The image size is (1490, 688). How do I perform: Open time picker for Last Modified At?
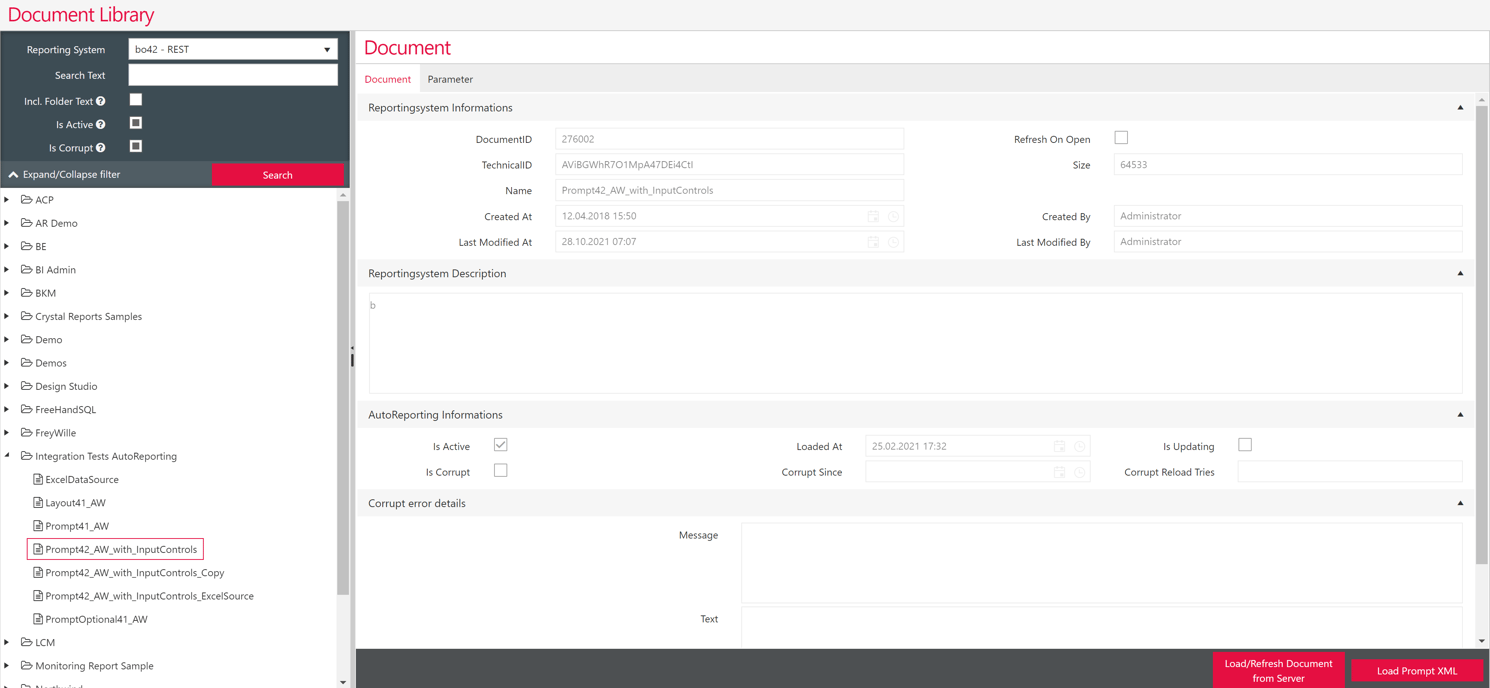pos(894,242)
